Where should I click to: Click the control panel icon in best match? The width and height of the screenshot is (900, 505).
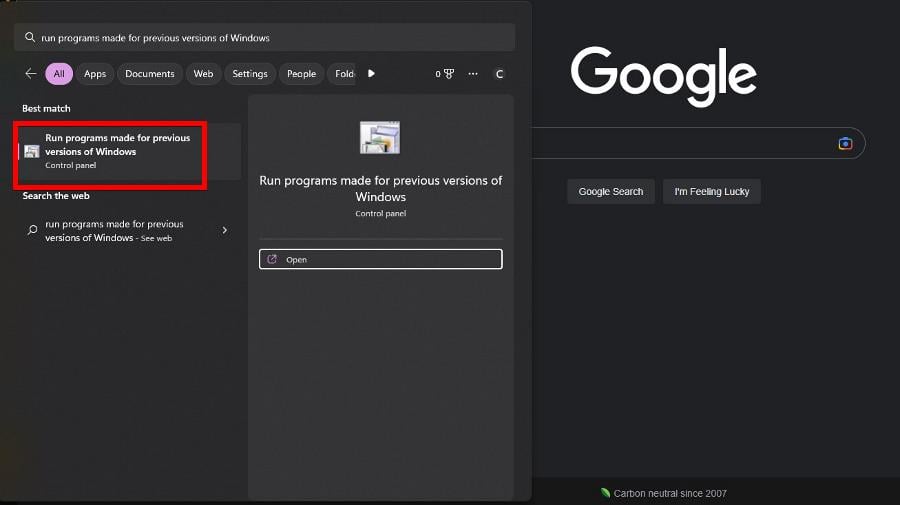(x=32, y=151)
